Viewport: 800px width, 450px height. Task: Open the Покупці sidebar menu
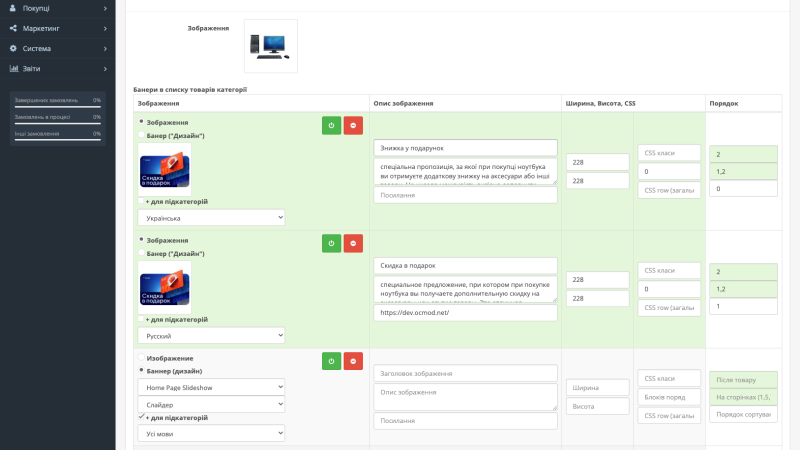(58, 8)
